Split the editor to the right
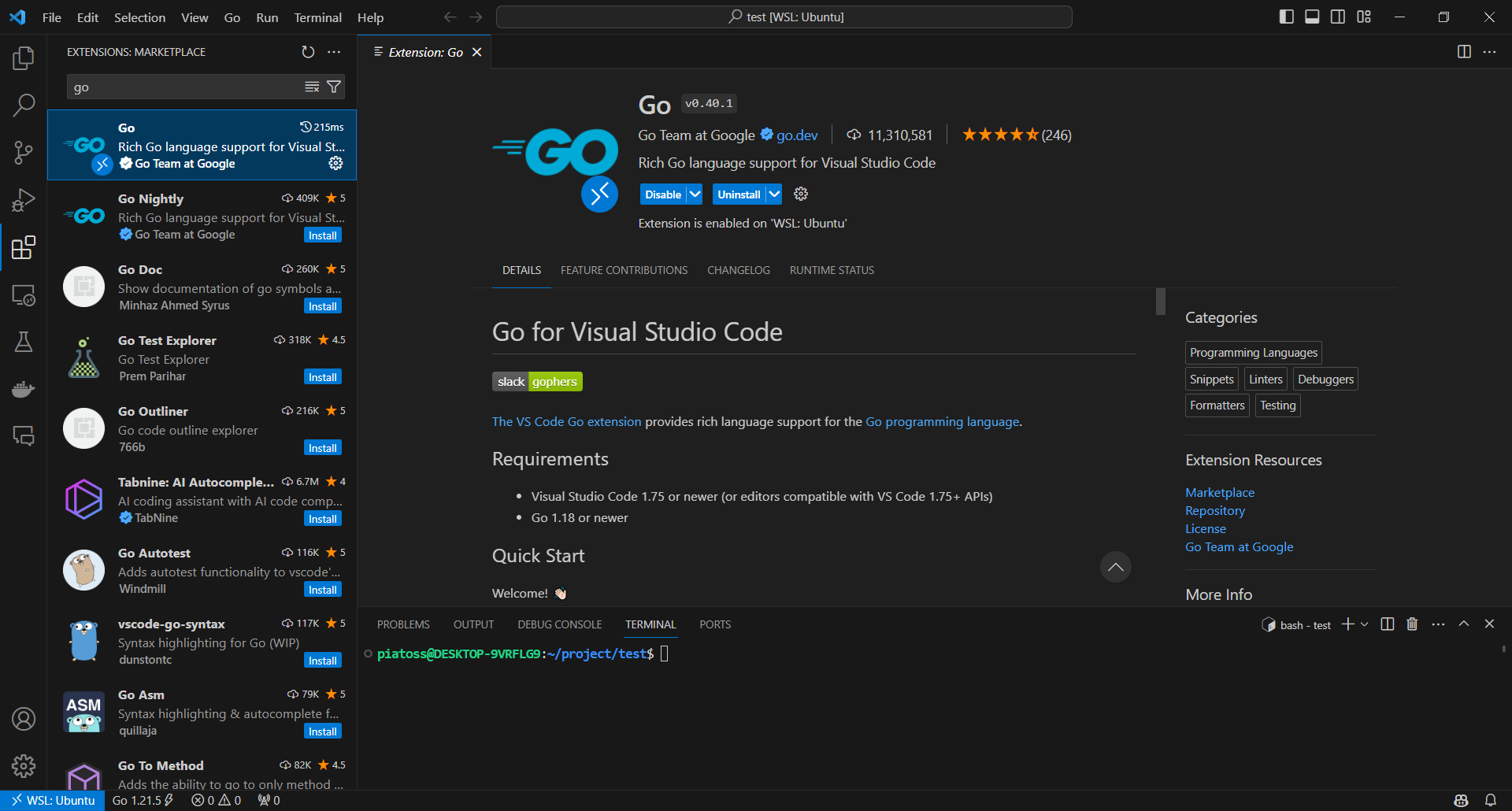Screen dimensions: 1512x811 [1464, 52]
